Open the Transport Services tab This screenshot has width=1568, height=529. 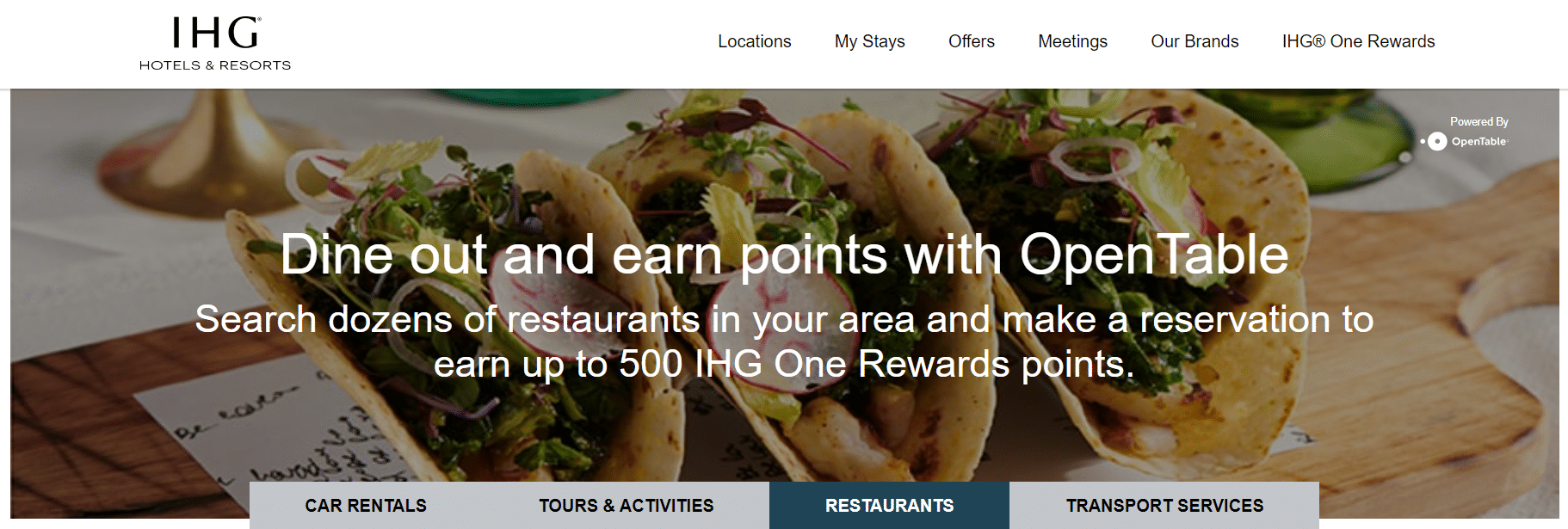pos(1164,506)
